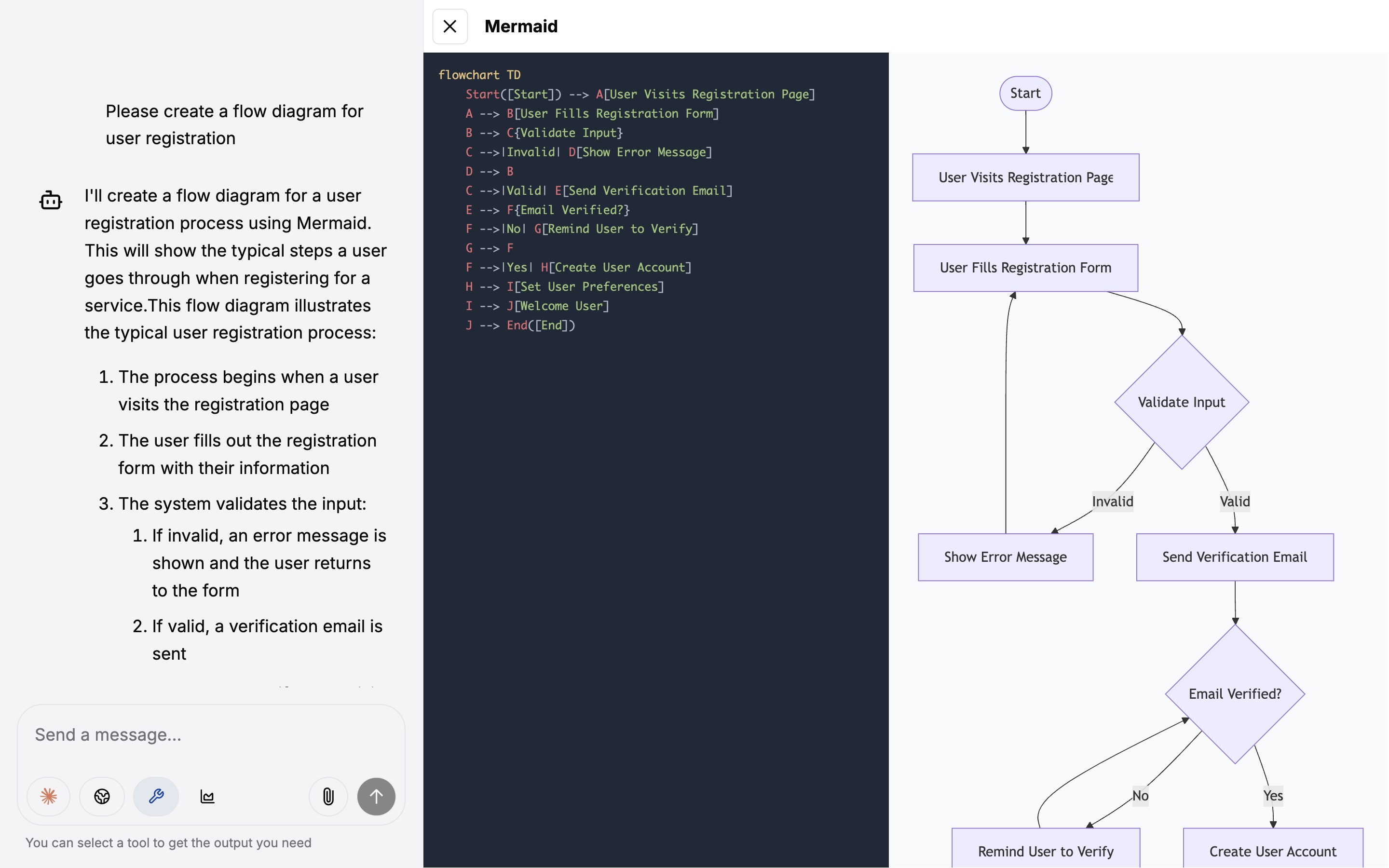Click code line with Send Verification Email
This screenshot has height=868, width=1389.
tap(599, 190)
